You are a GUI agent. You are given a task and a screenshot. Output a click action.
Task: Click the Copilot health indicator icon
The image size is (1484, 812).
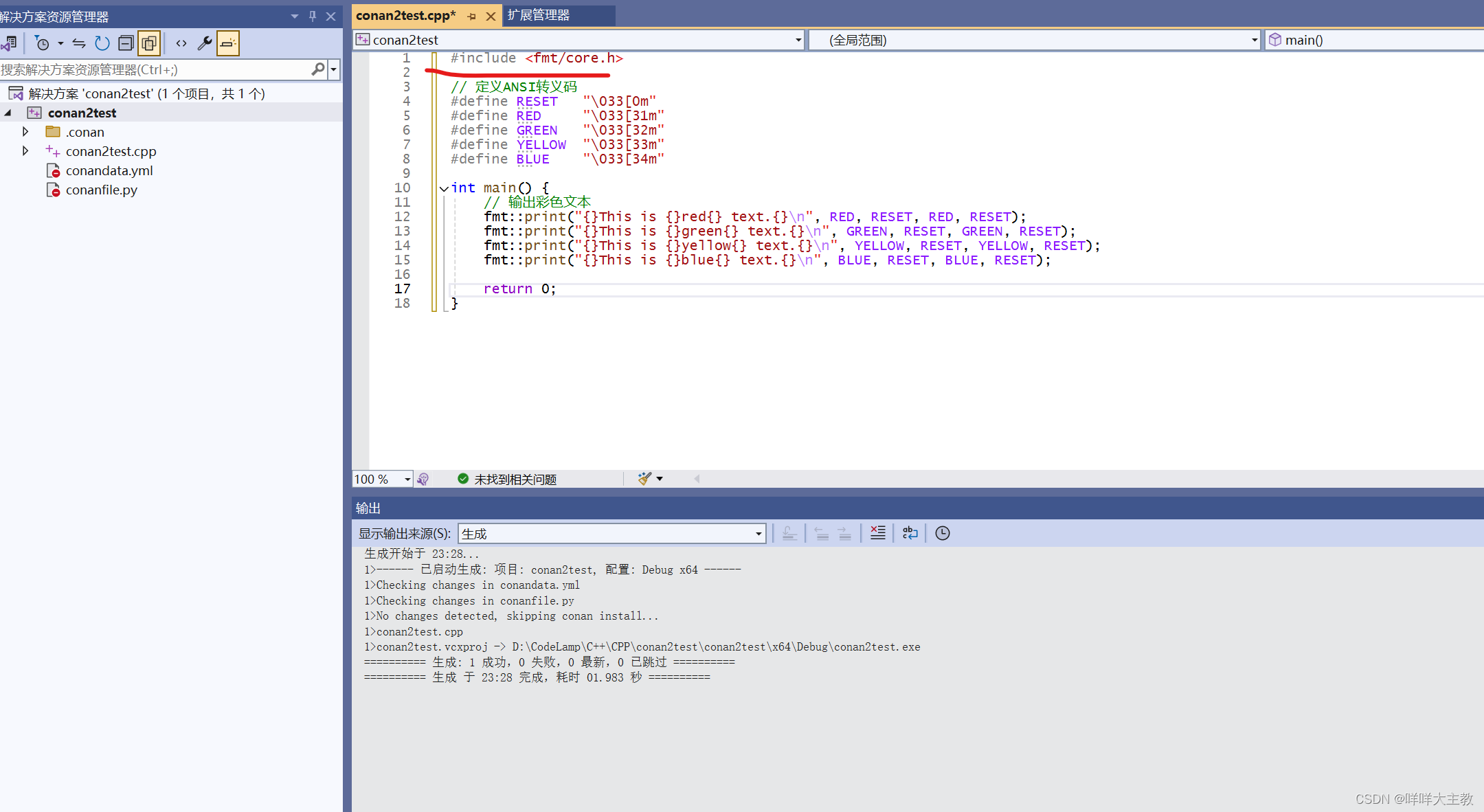pos(423,479)
